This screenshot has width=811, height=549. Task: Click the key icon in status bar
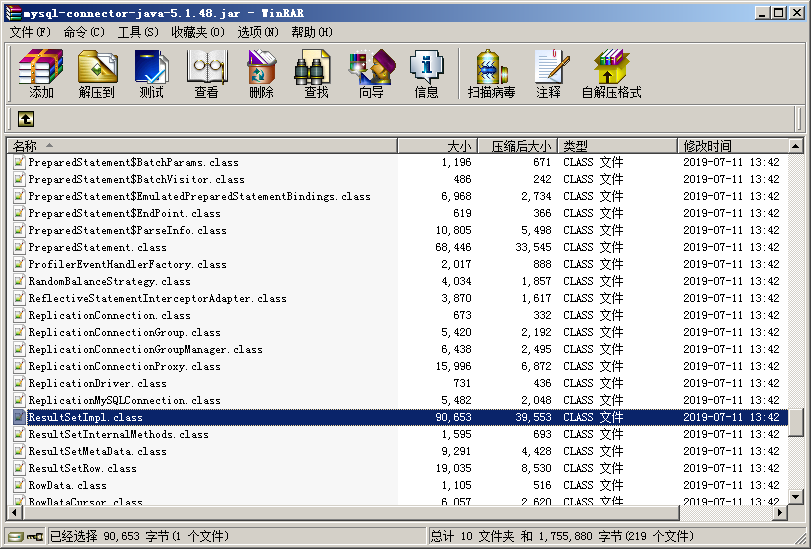click(35, 537)
